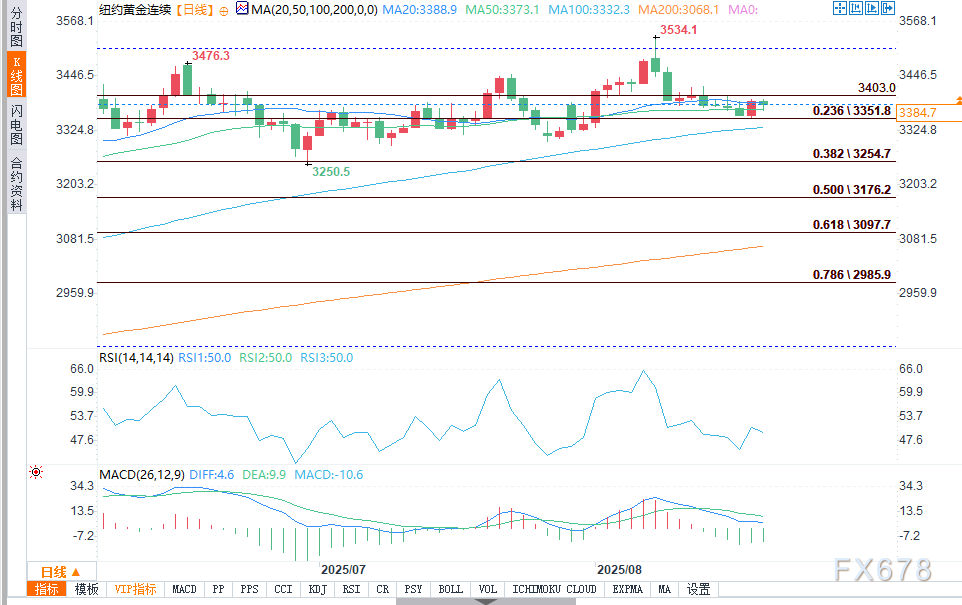Select the BOLL indicator button
The height and width of the screenshot is (605, 962).
pos(451,589)
